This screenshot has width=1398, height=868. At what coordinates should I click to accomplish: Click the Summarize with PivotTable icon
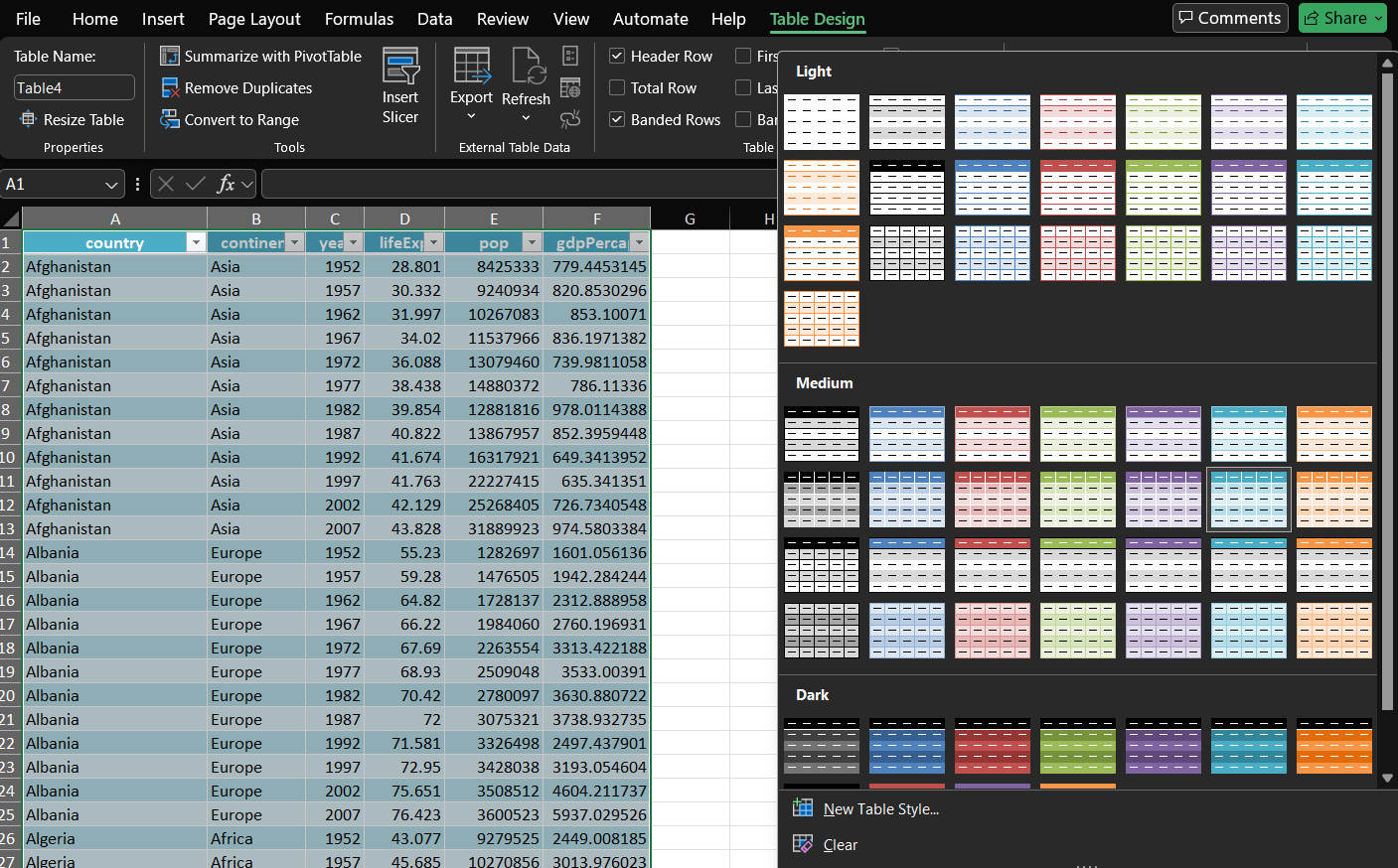point(170,57)
